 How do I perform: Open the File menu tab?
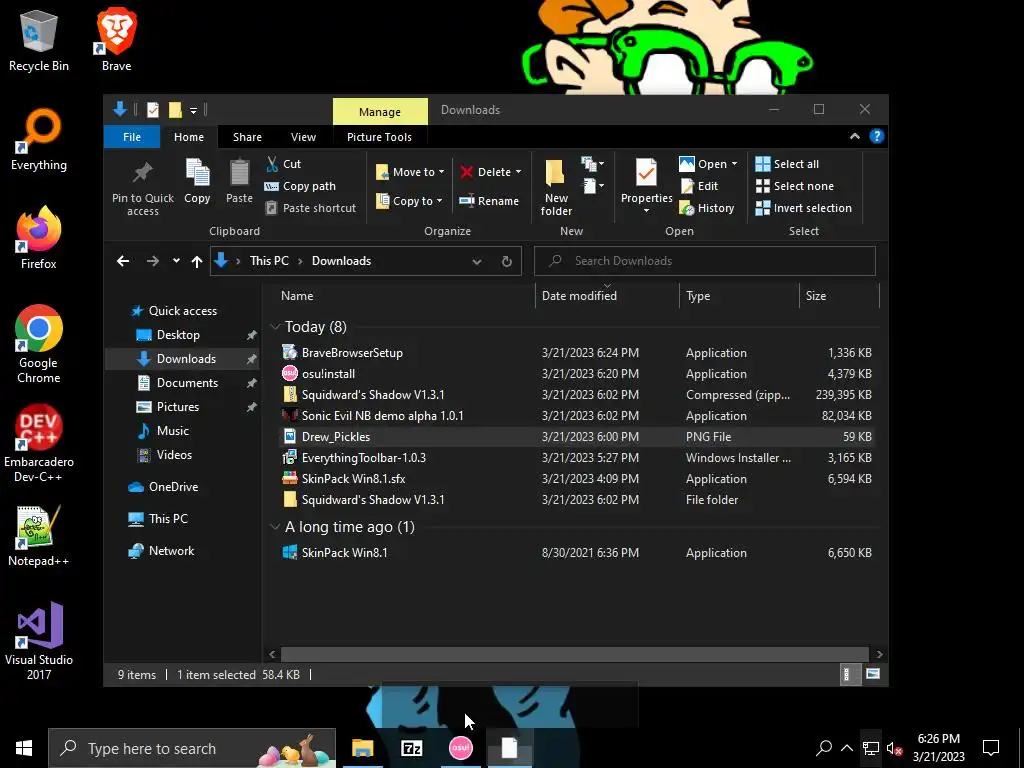tap(132, 137)
